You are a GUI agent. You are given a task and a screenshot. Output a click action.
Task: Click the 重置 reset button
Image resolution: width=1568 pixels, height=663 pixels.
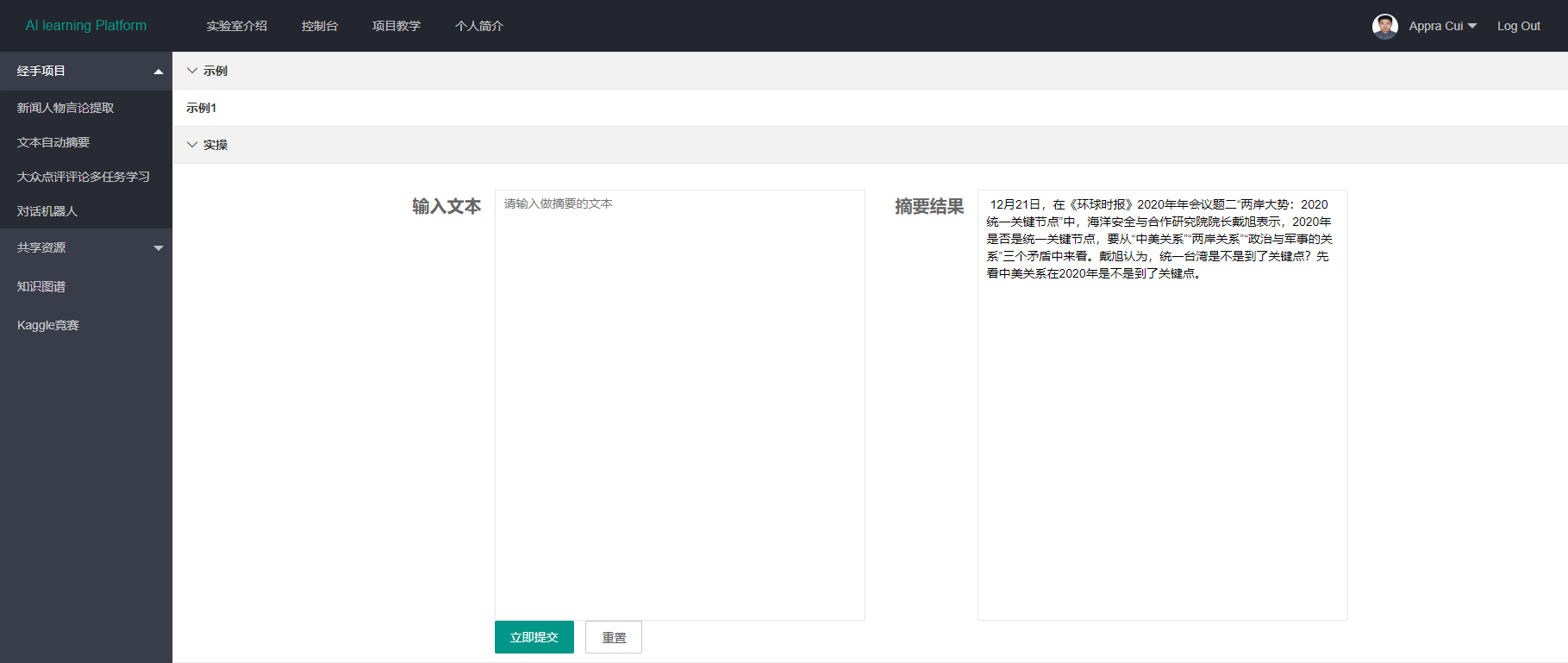[614, 637]
